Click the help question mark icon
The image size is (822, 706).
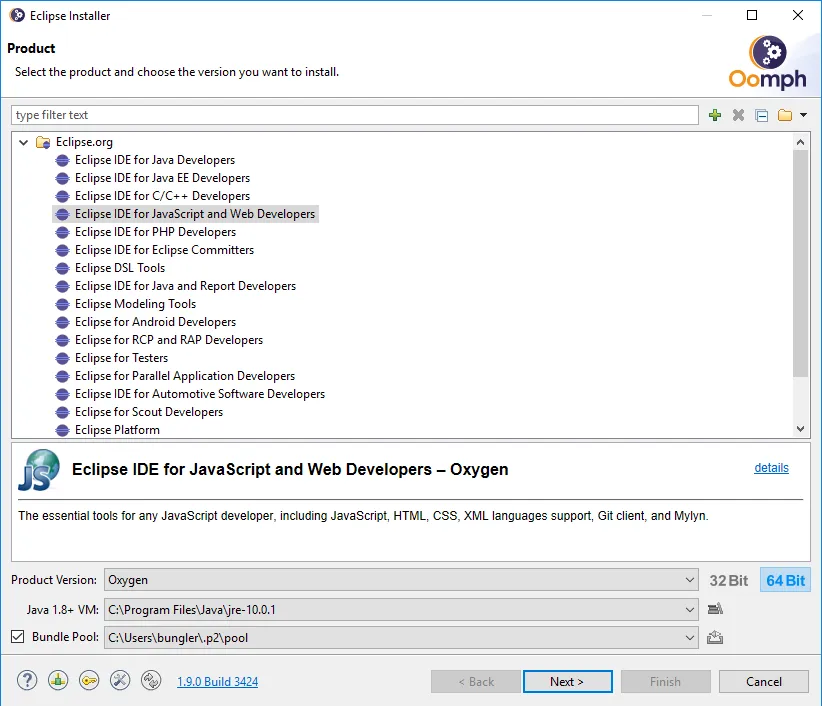pos(27,681)
